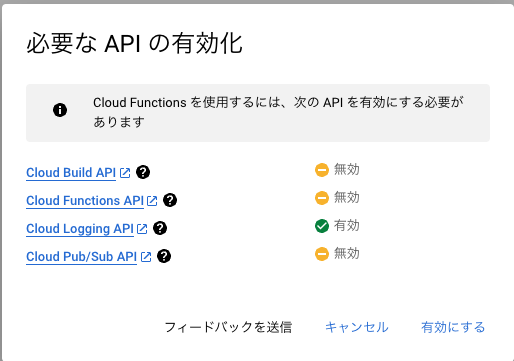Show help for Cloud Functions API
Image resolution: width=514 pixels, height=361 pixels.
(170, 200)
